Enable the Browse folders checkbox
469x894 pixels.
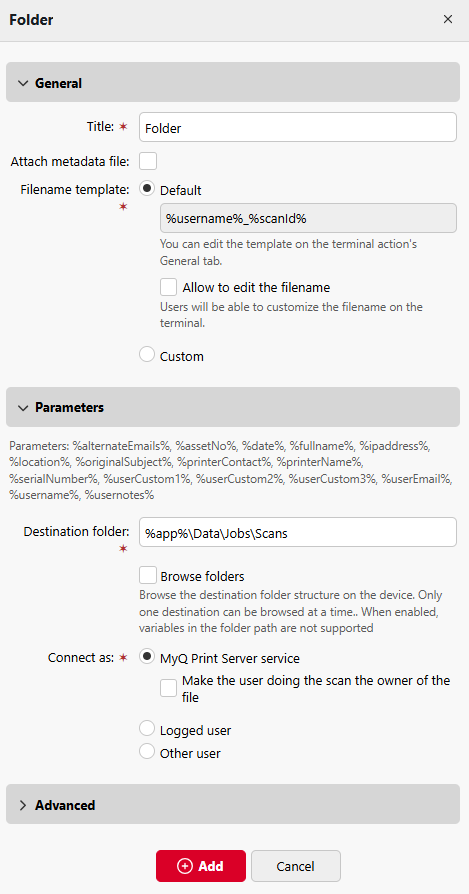point(148,575)
